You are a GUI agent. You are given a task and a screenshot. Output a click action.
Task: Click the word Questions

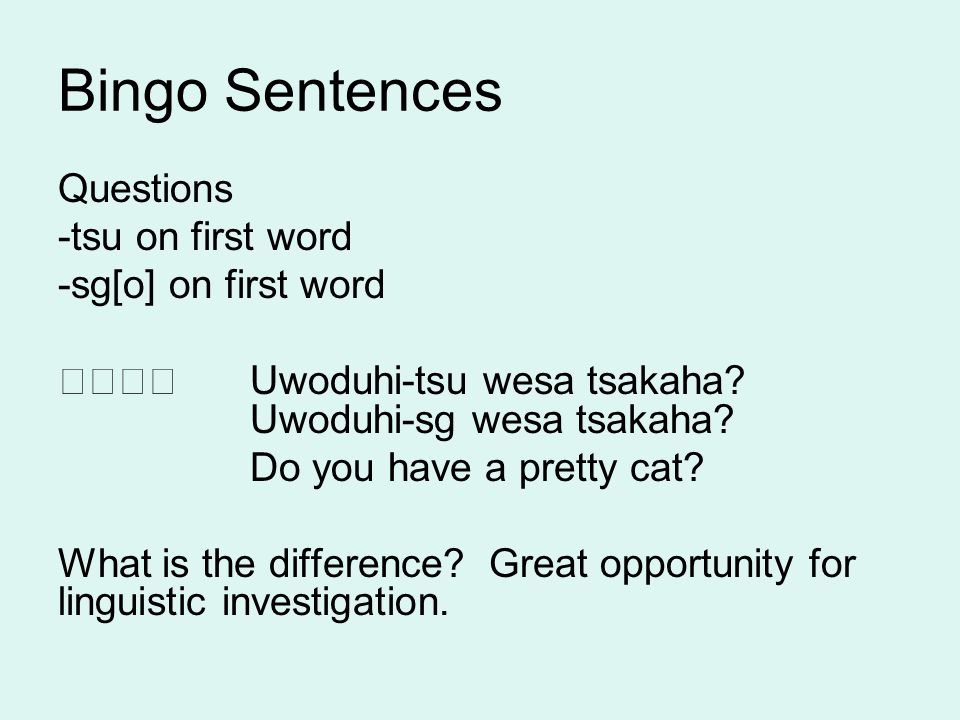point(145,189)
